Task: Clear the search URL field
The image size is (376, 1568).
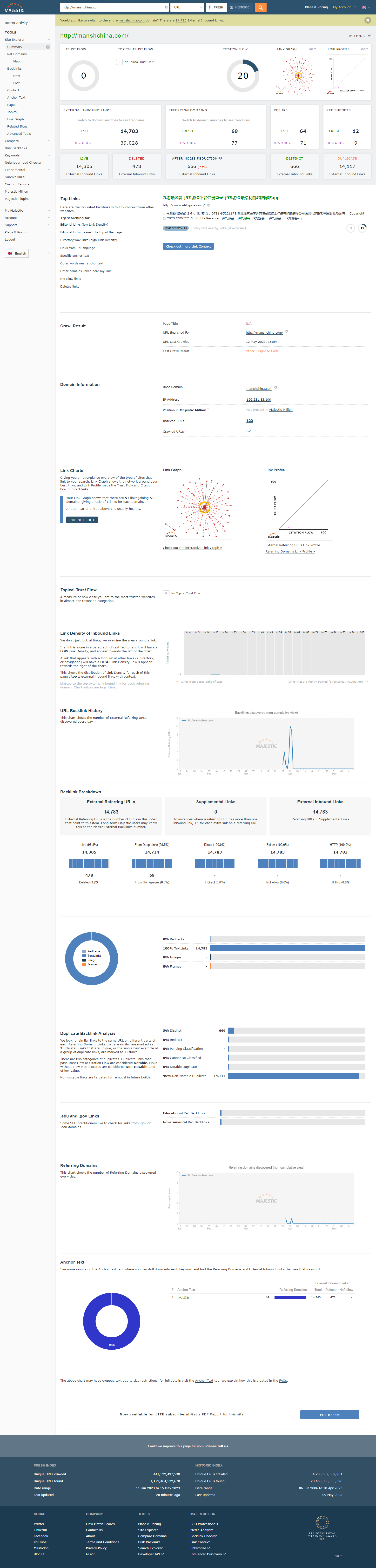Action: (166, 7)
